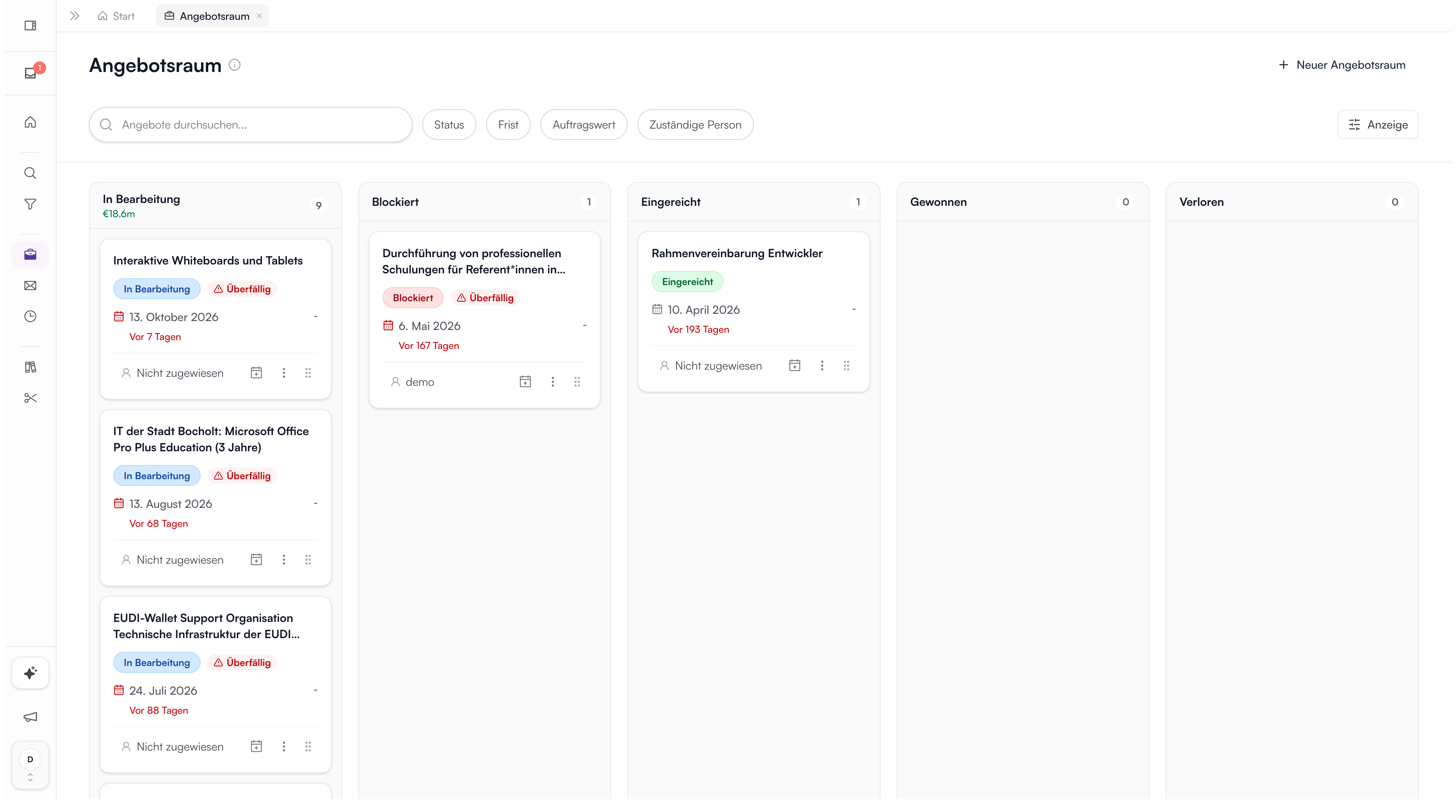Click Nicht zugewiesen on Bocholt Office card
The image size is (1456, 812).
click(x=173, y=560)
